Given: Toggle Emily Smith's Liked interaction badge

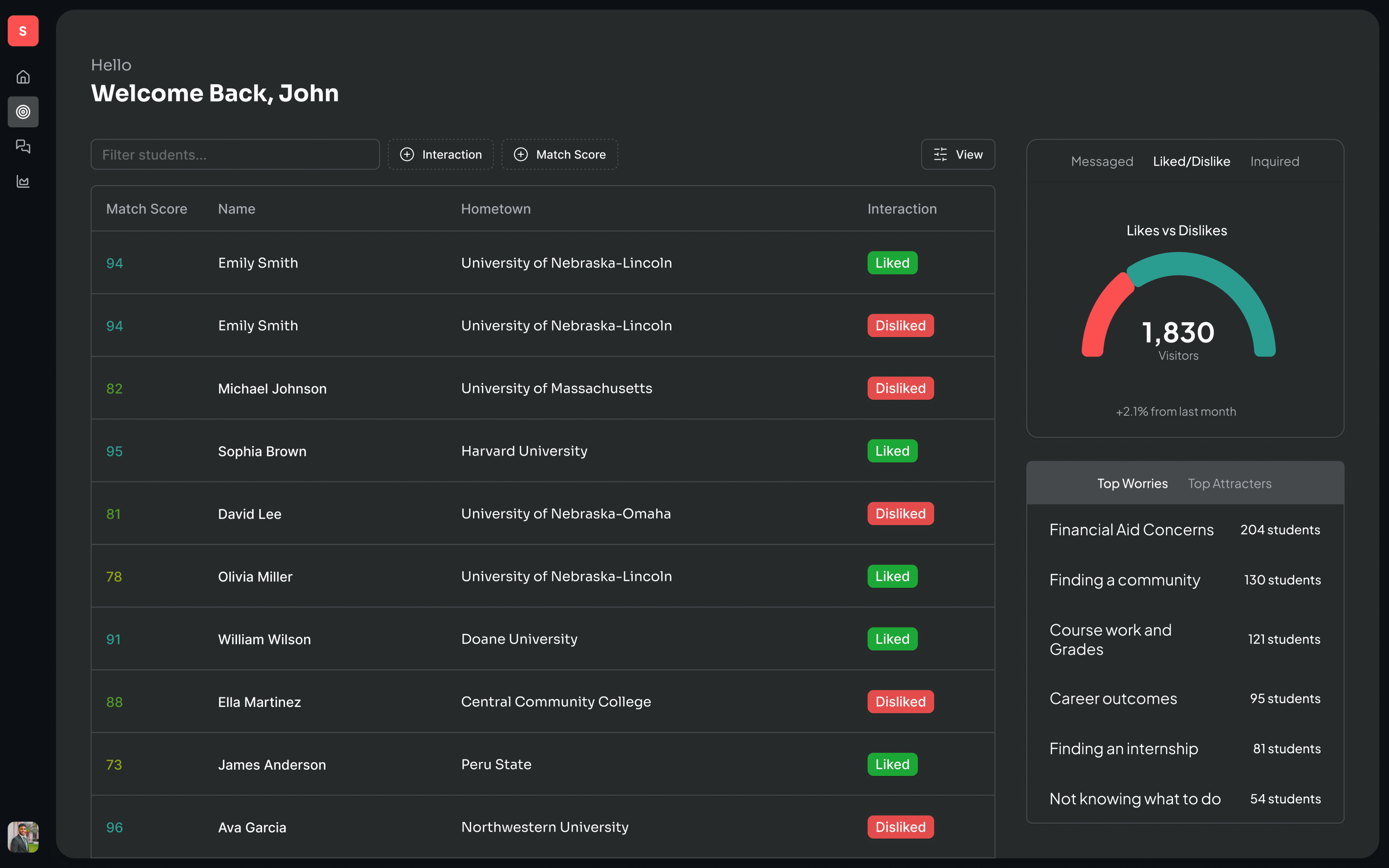Looking at the screenshot, I should (892, 262).
